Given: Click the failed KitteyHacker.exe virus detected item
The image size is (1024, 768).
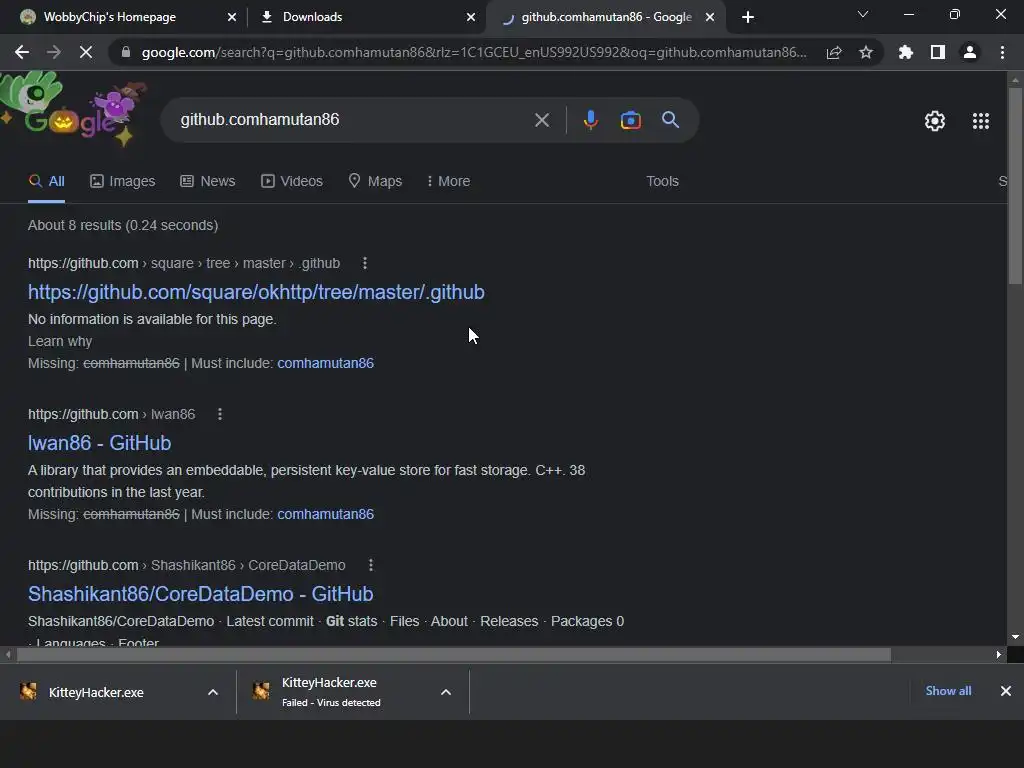Looking at the screenshot, I should (331, 692).
